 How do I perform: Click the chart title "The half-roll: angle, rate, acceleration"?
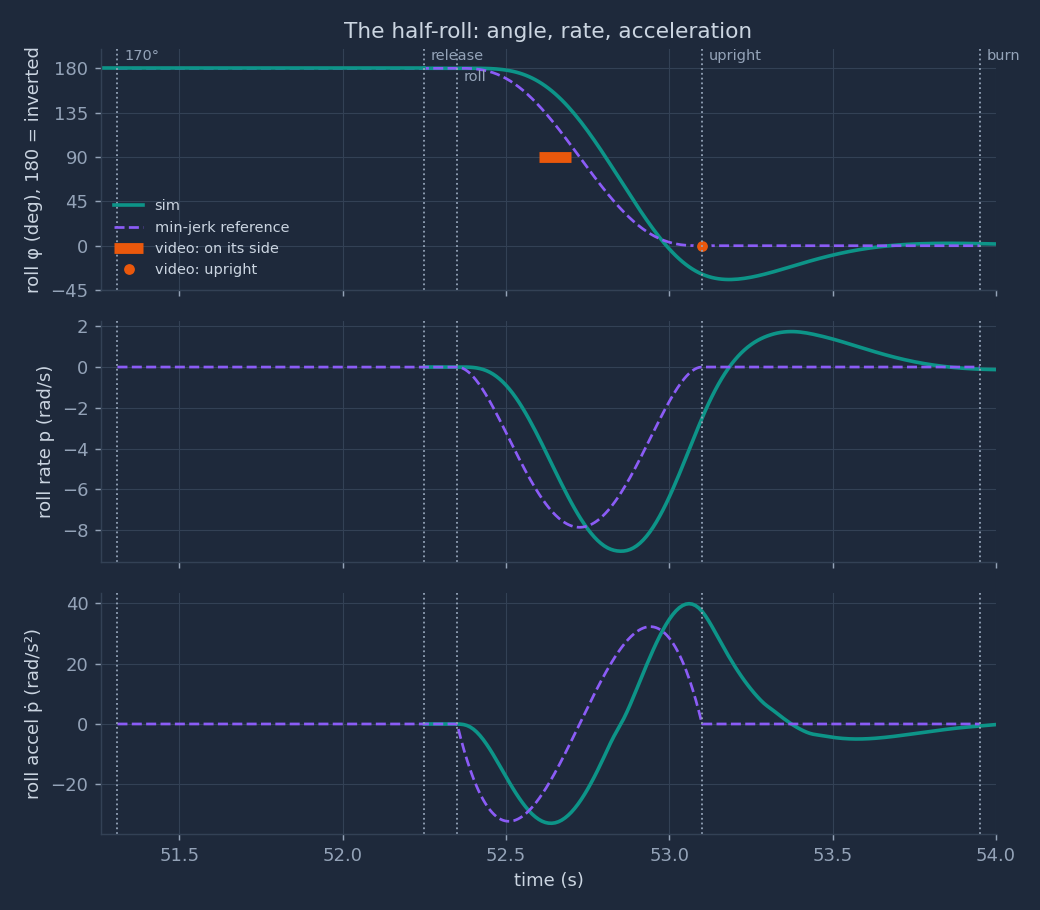(547, 31)
